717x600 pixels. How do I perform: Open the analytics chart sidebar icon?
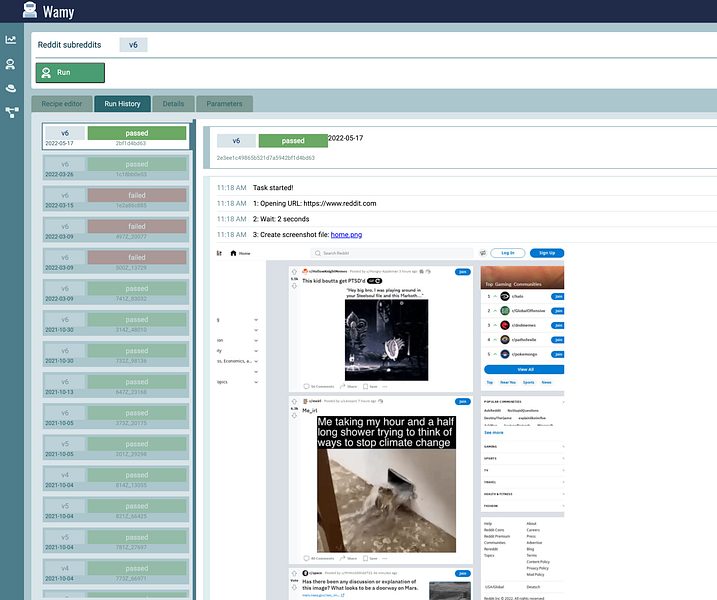click(x=11, y=40)
